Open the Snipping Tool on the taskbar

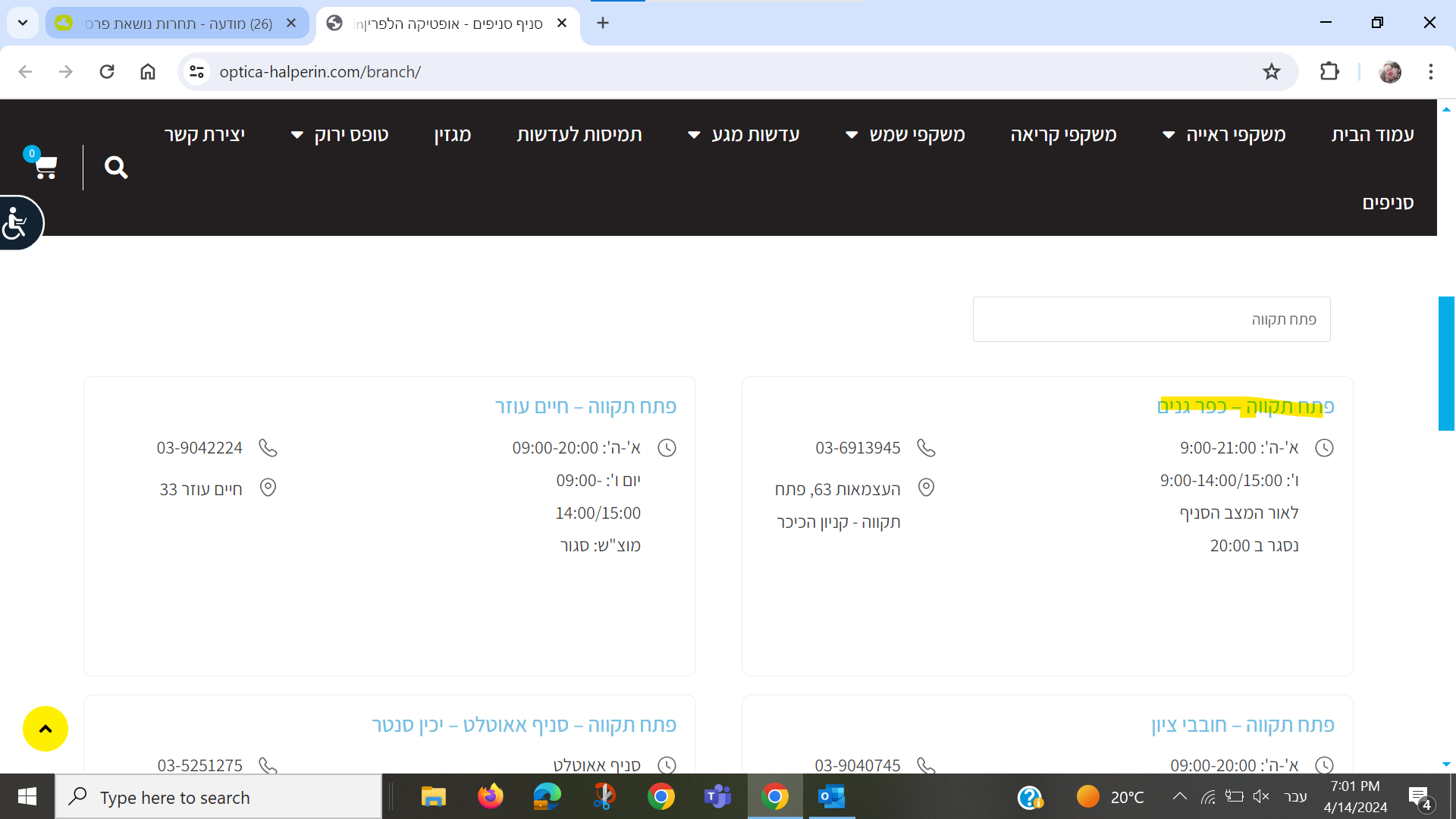pyautogui.click(x=604, y=797)
